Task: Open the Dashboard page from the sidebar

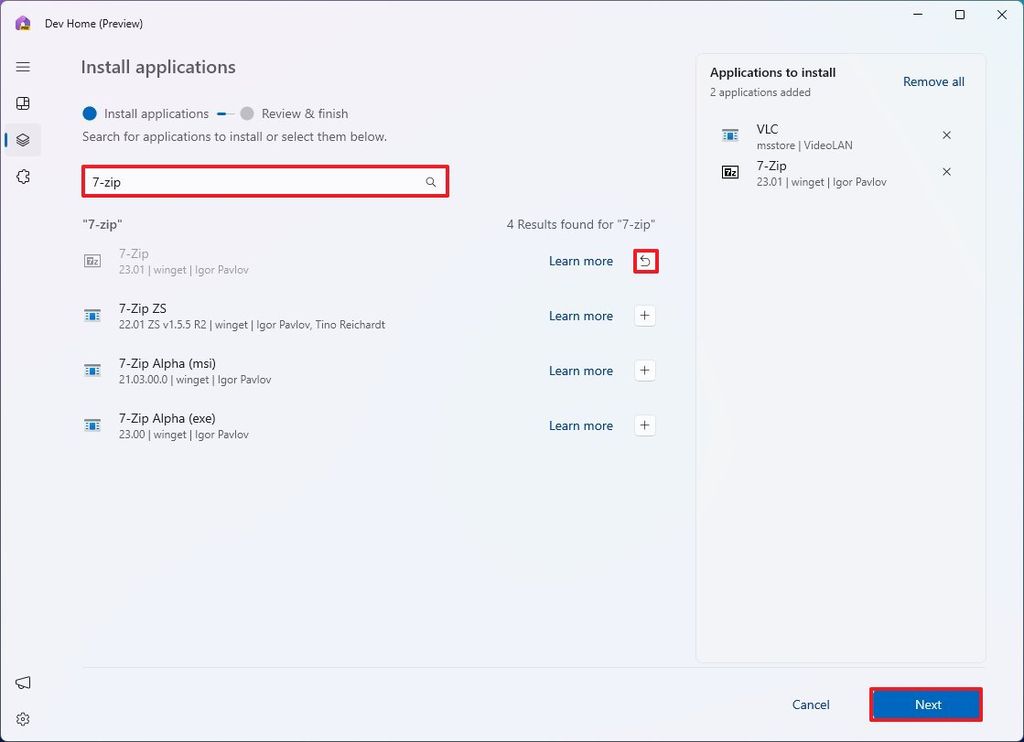Action: 22,103
